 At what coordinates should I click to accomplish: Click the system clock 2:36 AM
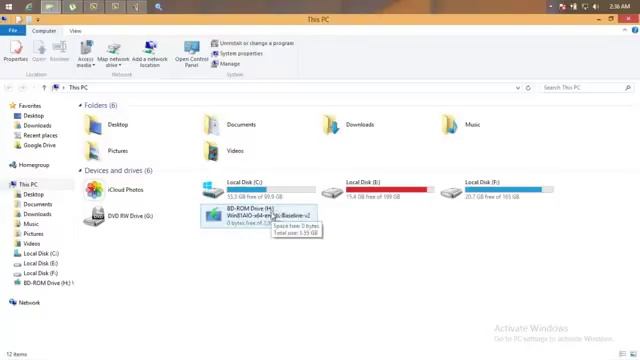pyautogui.click(x=620, y=7)
